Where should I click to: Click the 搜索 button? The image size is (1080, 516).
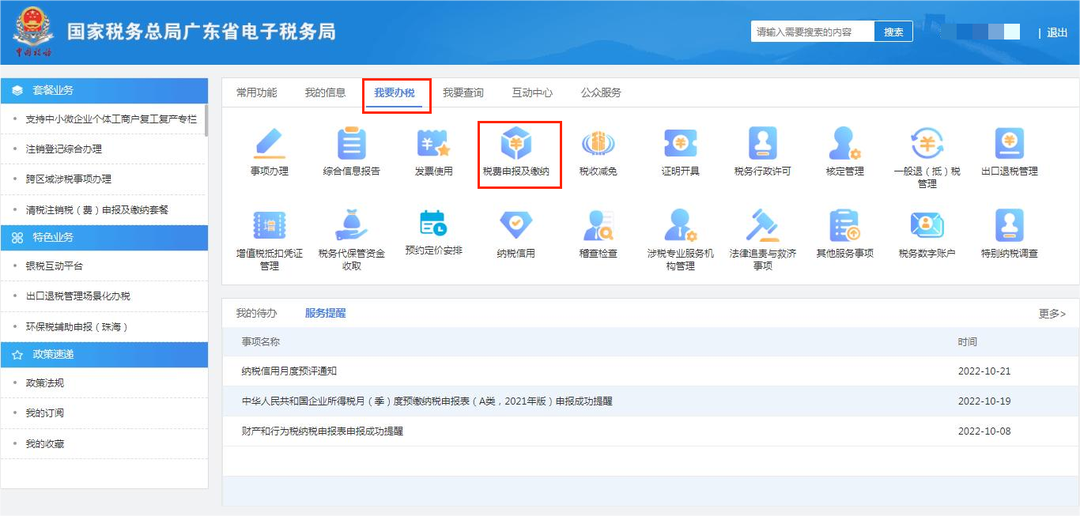pyautogui.click(x=894, y=32)
